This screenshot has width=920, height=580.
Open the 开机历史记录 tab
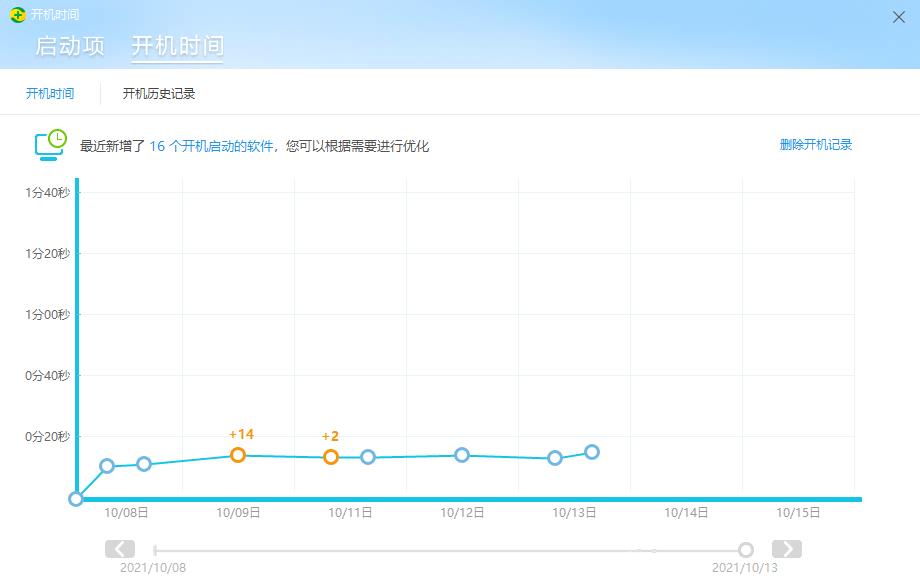(157, 93)
